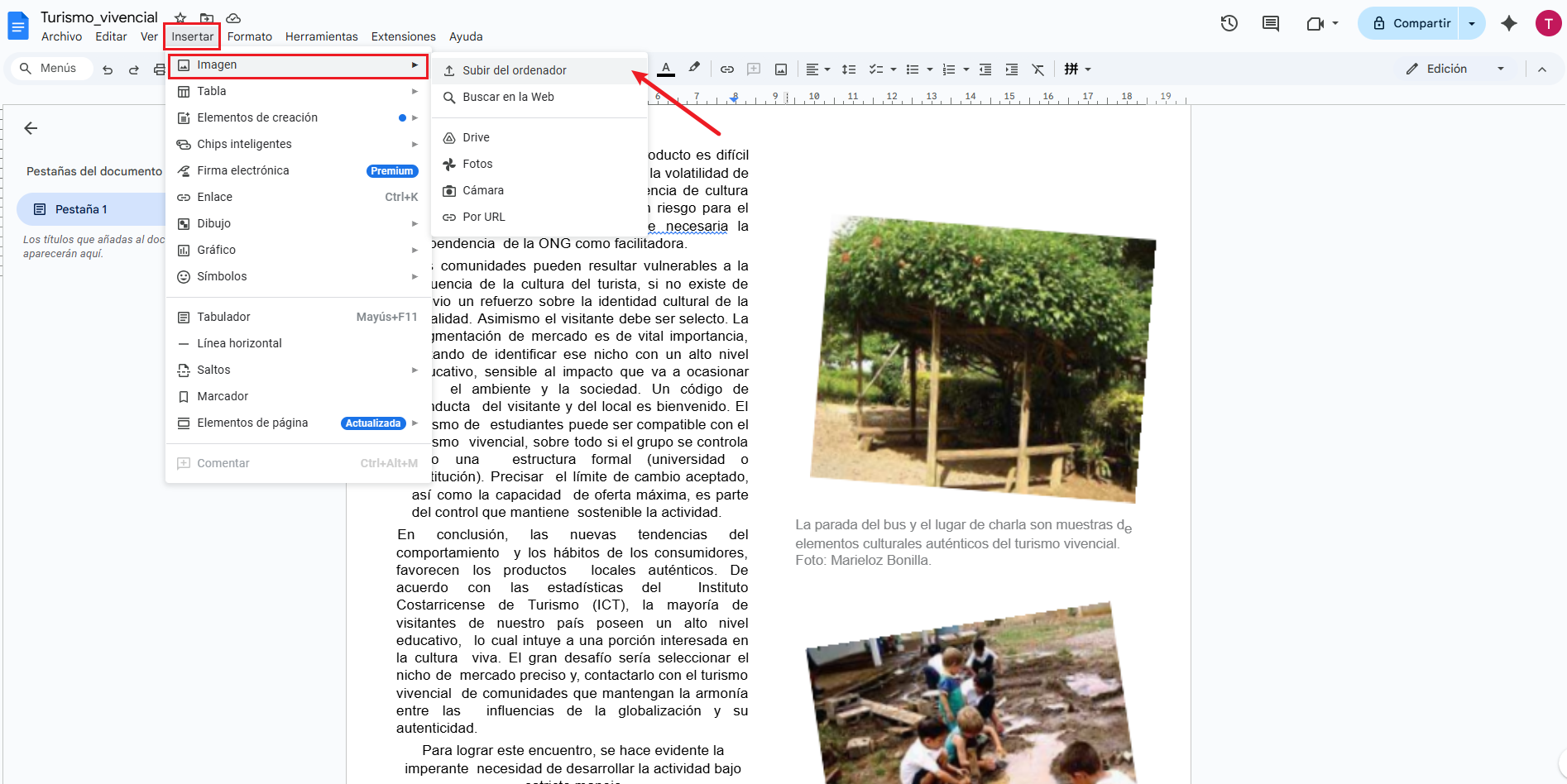Click the Gemini sparkle icon
Screen dimensions: 1567x784
pyautogui.click(x=1508, y=23)
